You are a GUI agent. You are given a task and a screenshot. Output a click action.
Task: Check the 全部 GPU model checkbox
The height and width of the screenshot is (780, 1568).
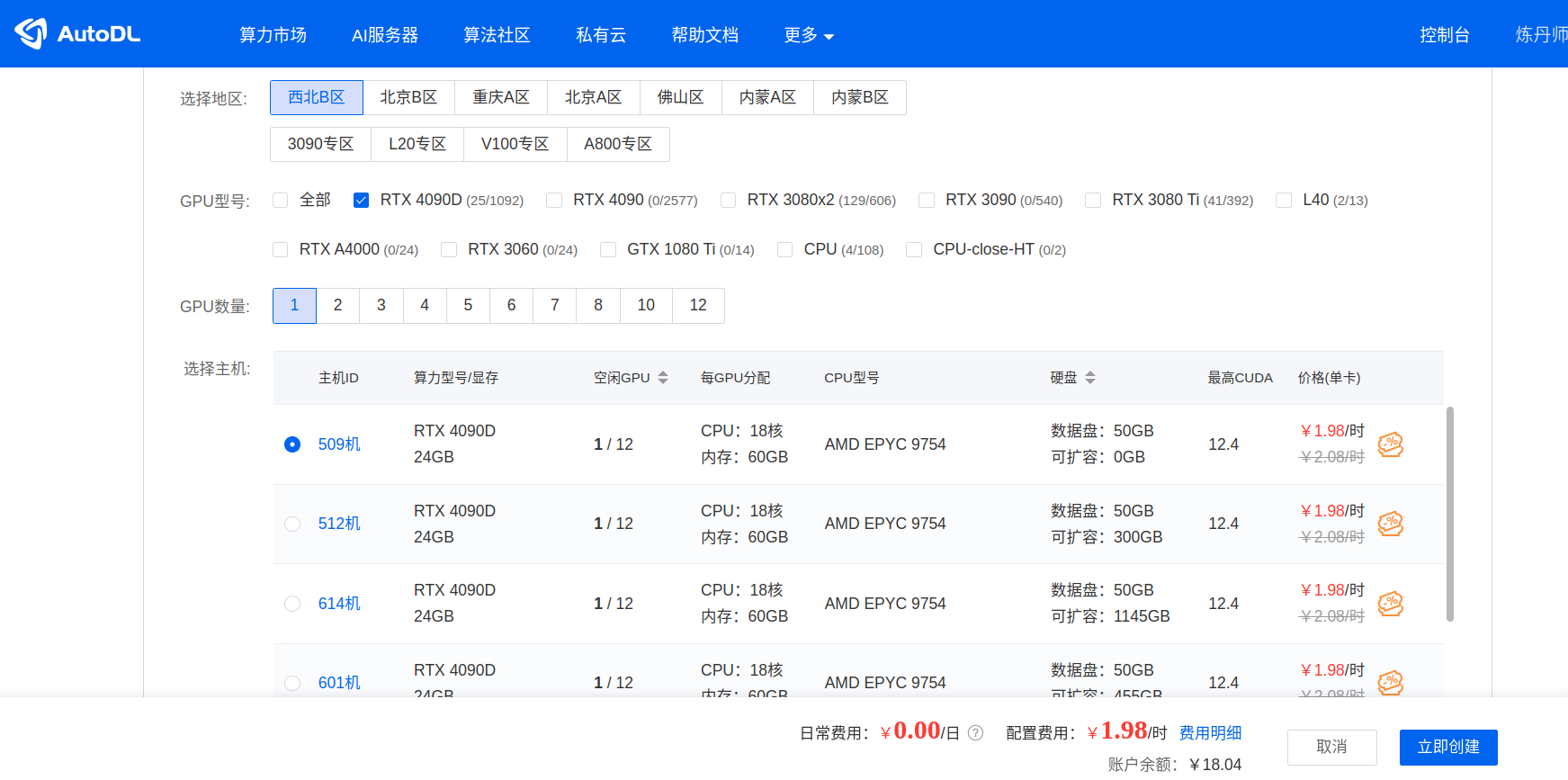click(281, 201)
